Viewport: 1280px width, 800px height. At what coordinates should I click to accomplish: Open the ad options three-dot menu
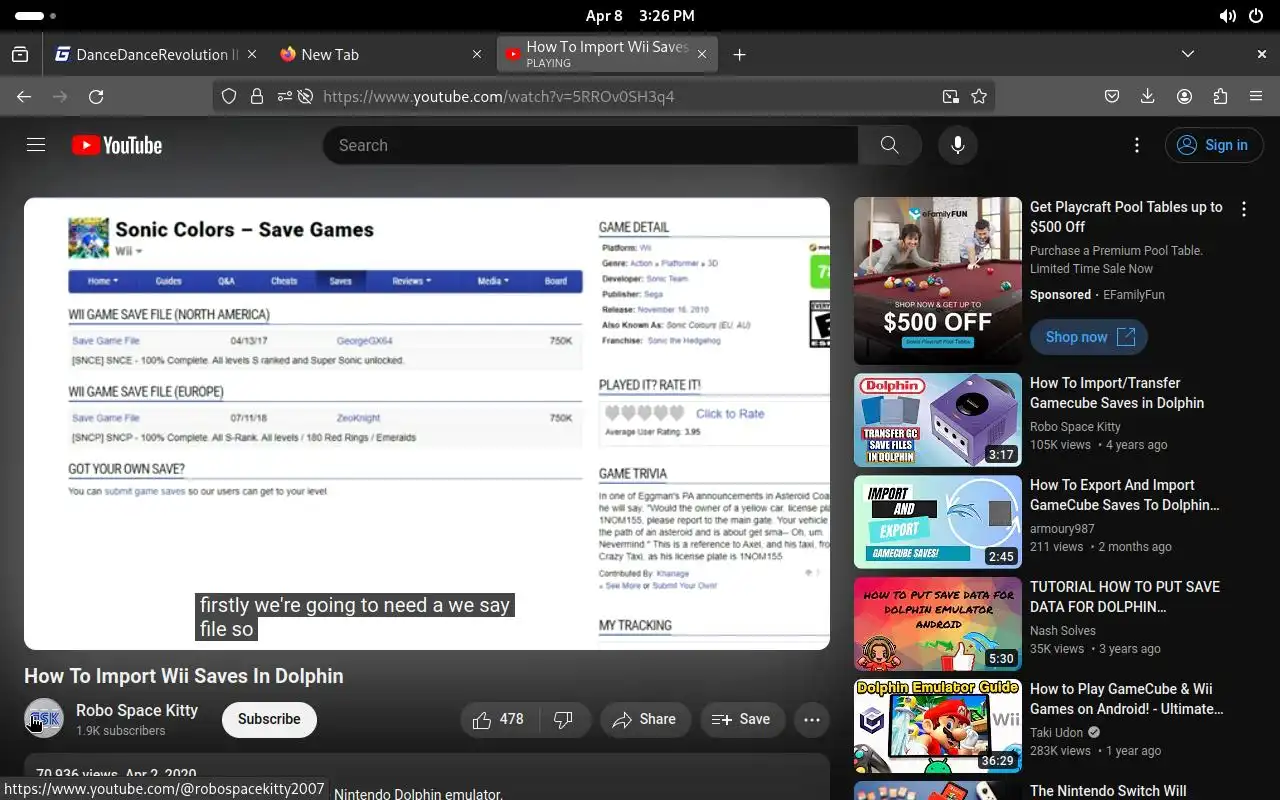(1244, 209)
